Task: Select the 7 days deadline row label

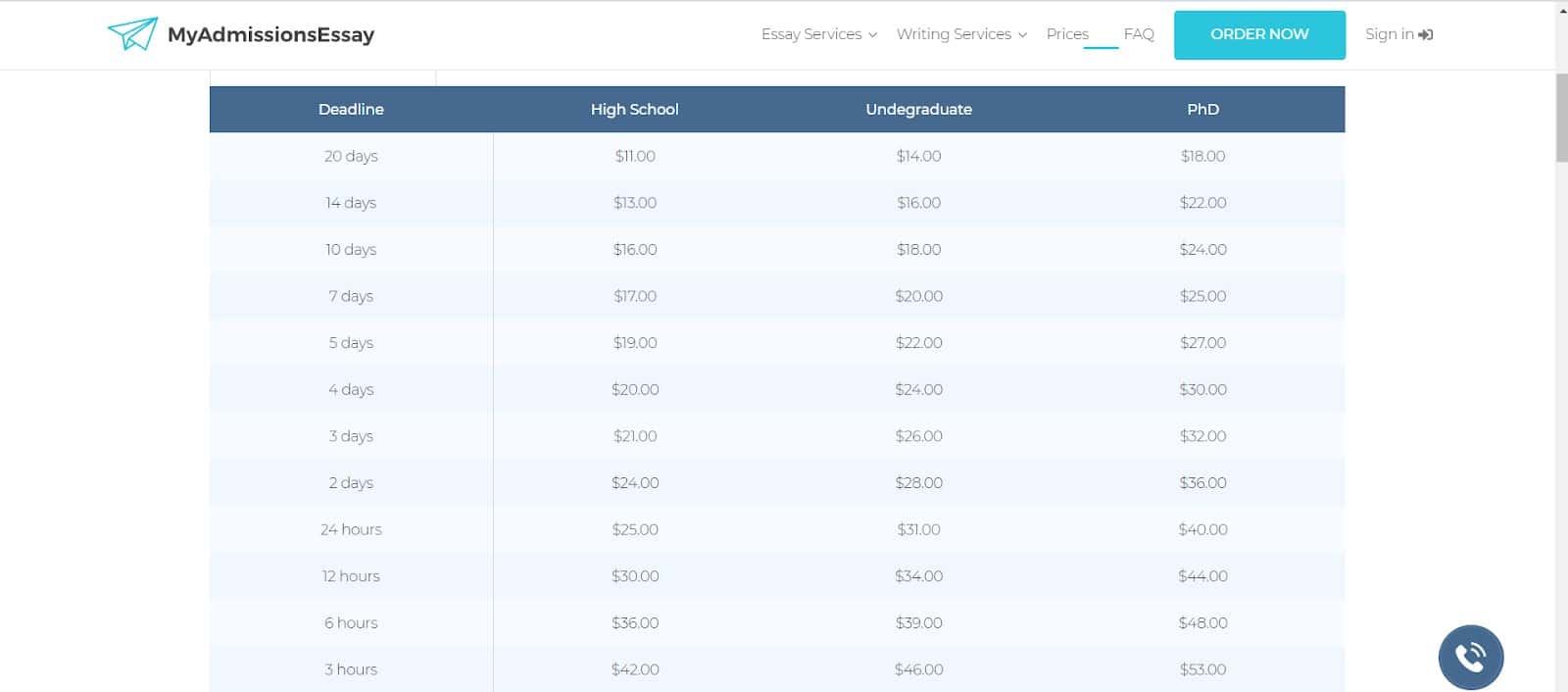Action: 351,296
